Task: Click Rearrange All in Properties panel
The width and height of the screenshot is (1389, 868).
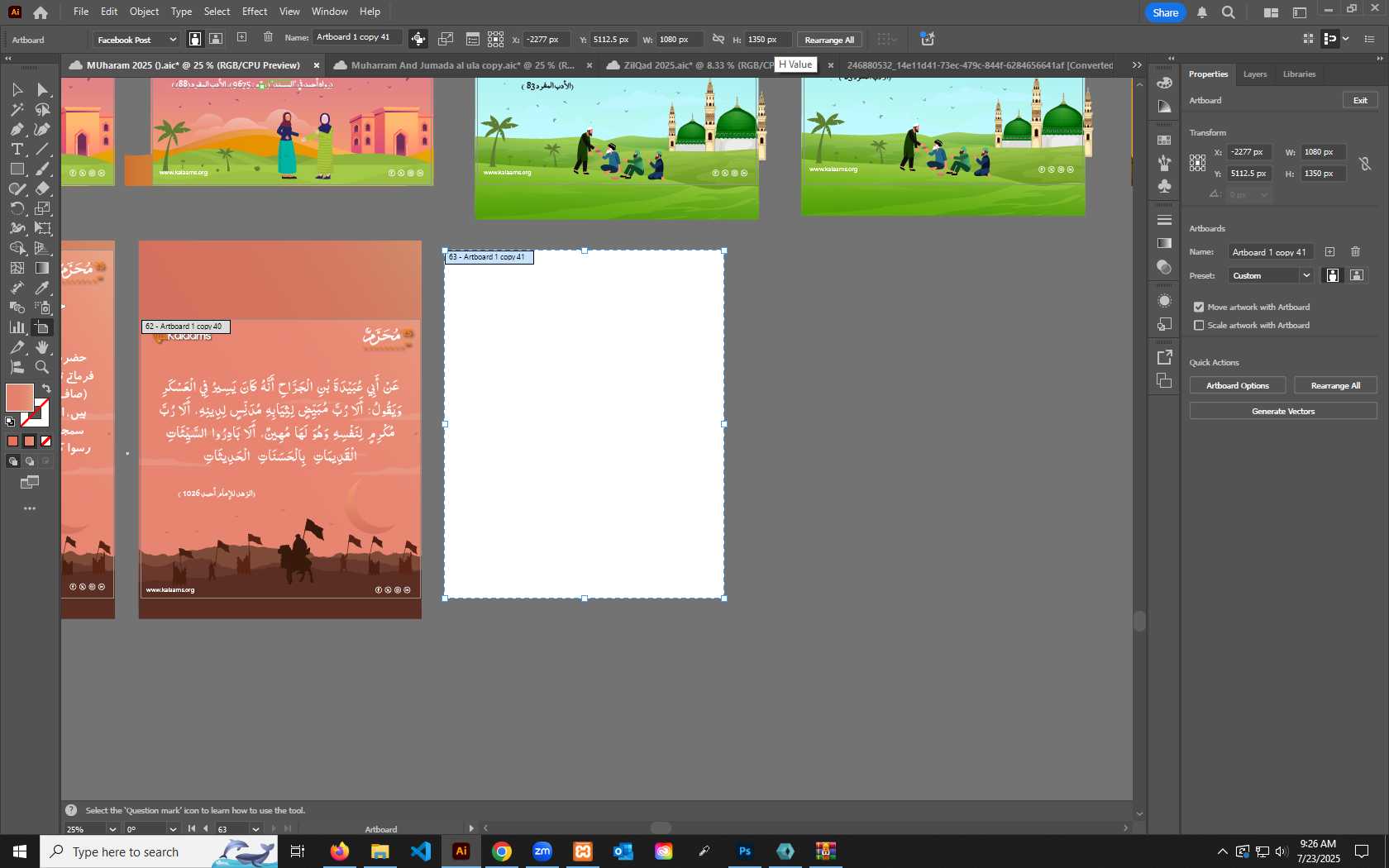Action: (x=1335, y=386)
